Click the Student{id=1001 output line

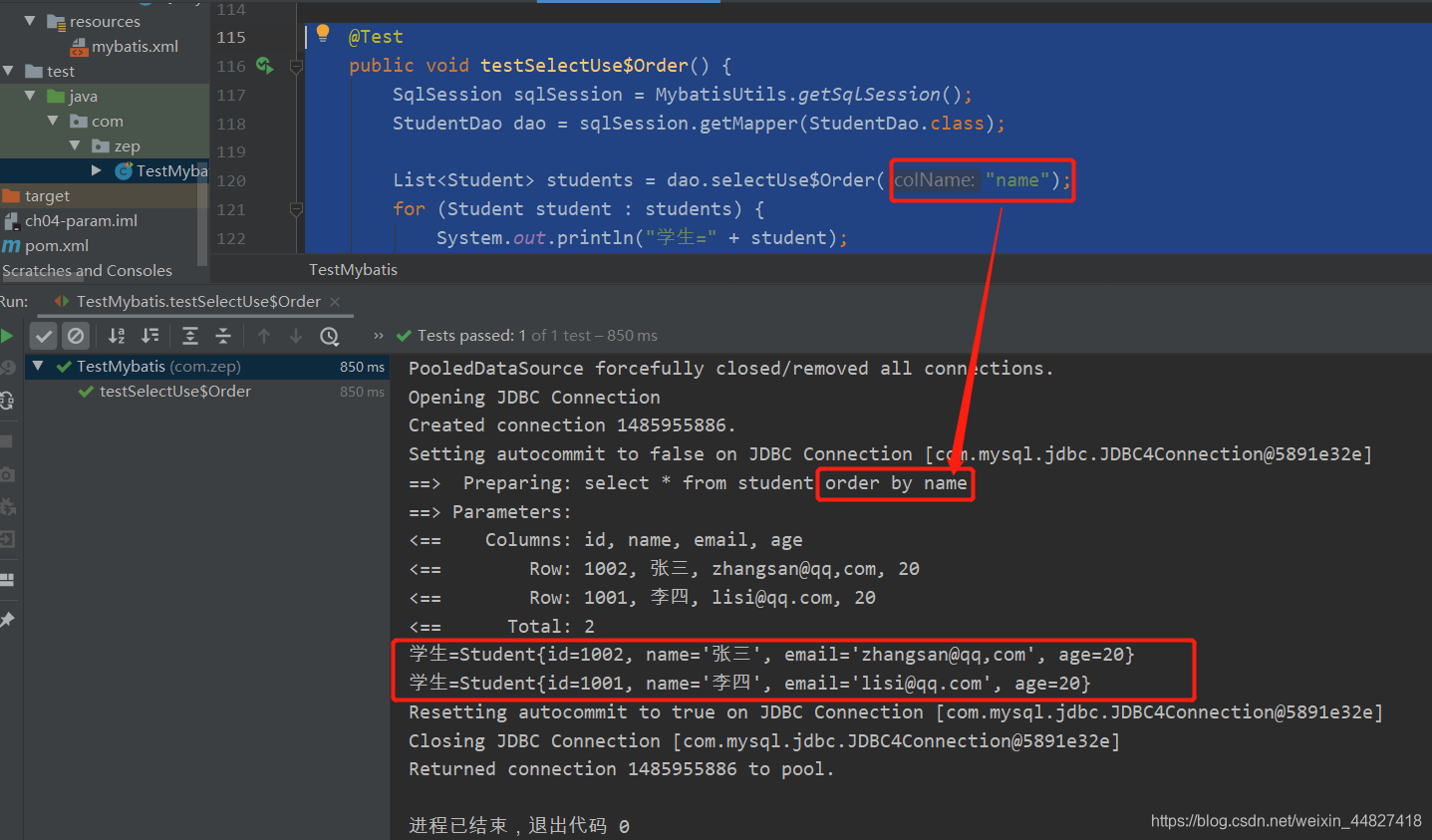(749, 684)
